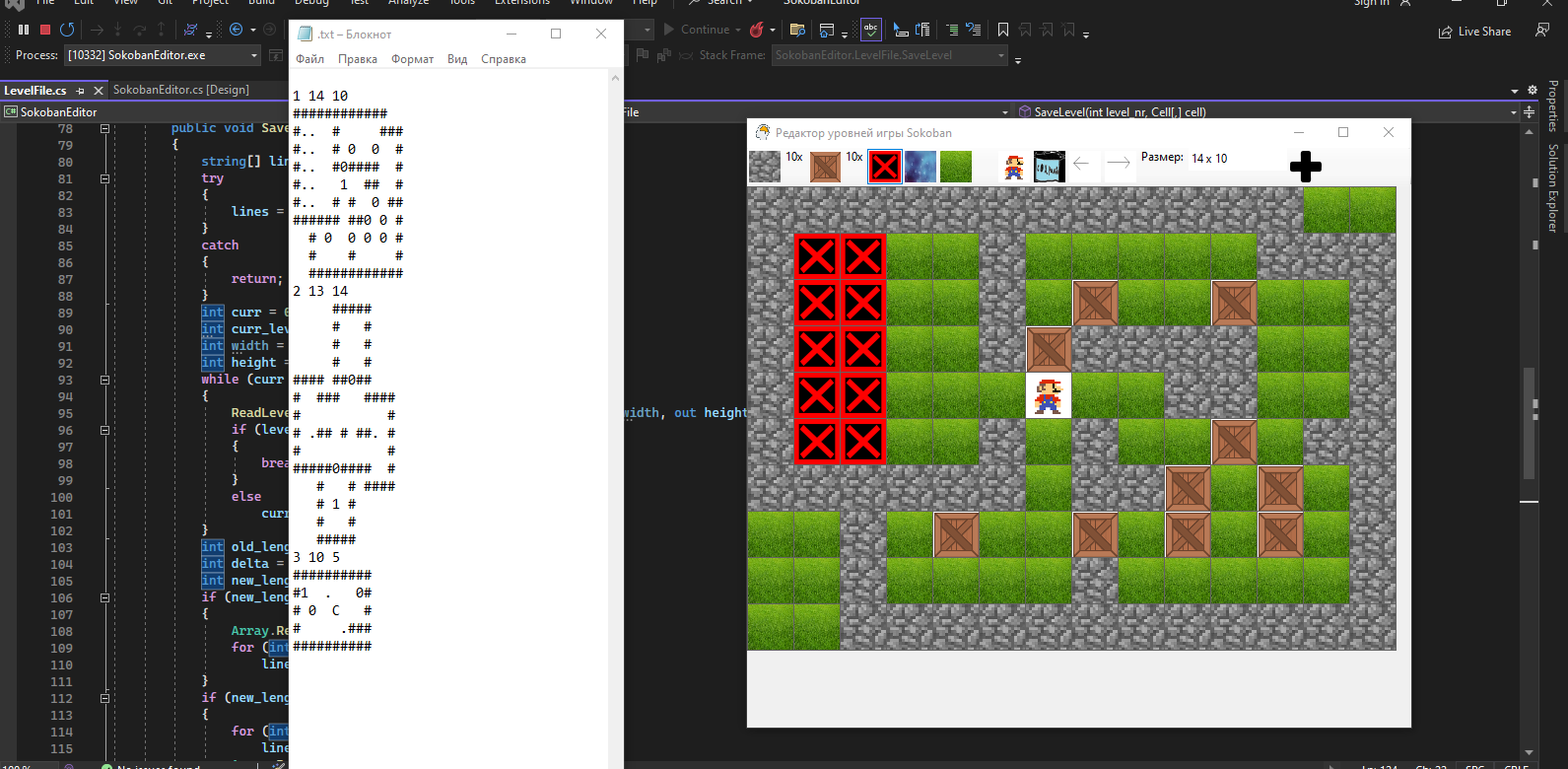Click the '1 14 10' line in Notepad
1568x769 pixels.
coord(320,96)
